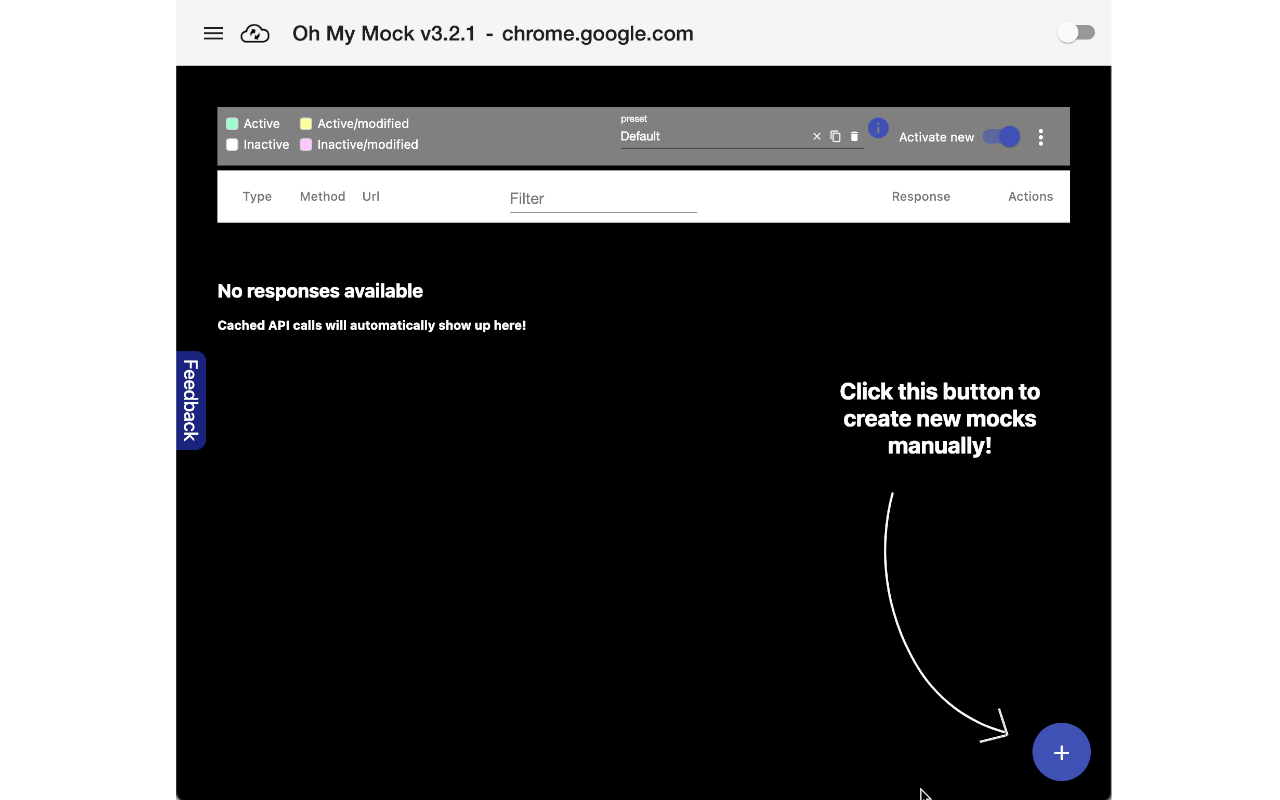
Task: Click the pink Inactive/modified color swatch
Action: (306, 145)
